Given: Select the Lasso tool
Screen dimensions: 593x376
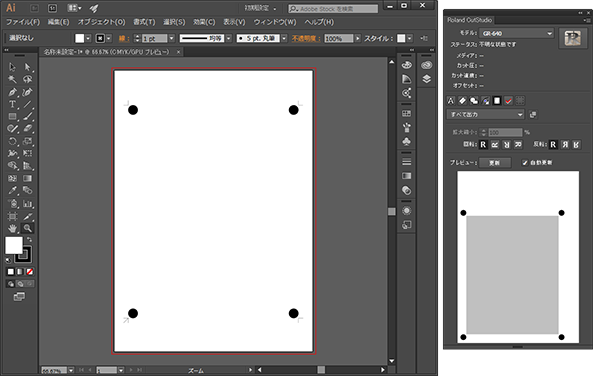Looking at the screenshot, I should click(x=27, y=79).
